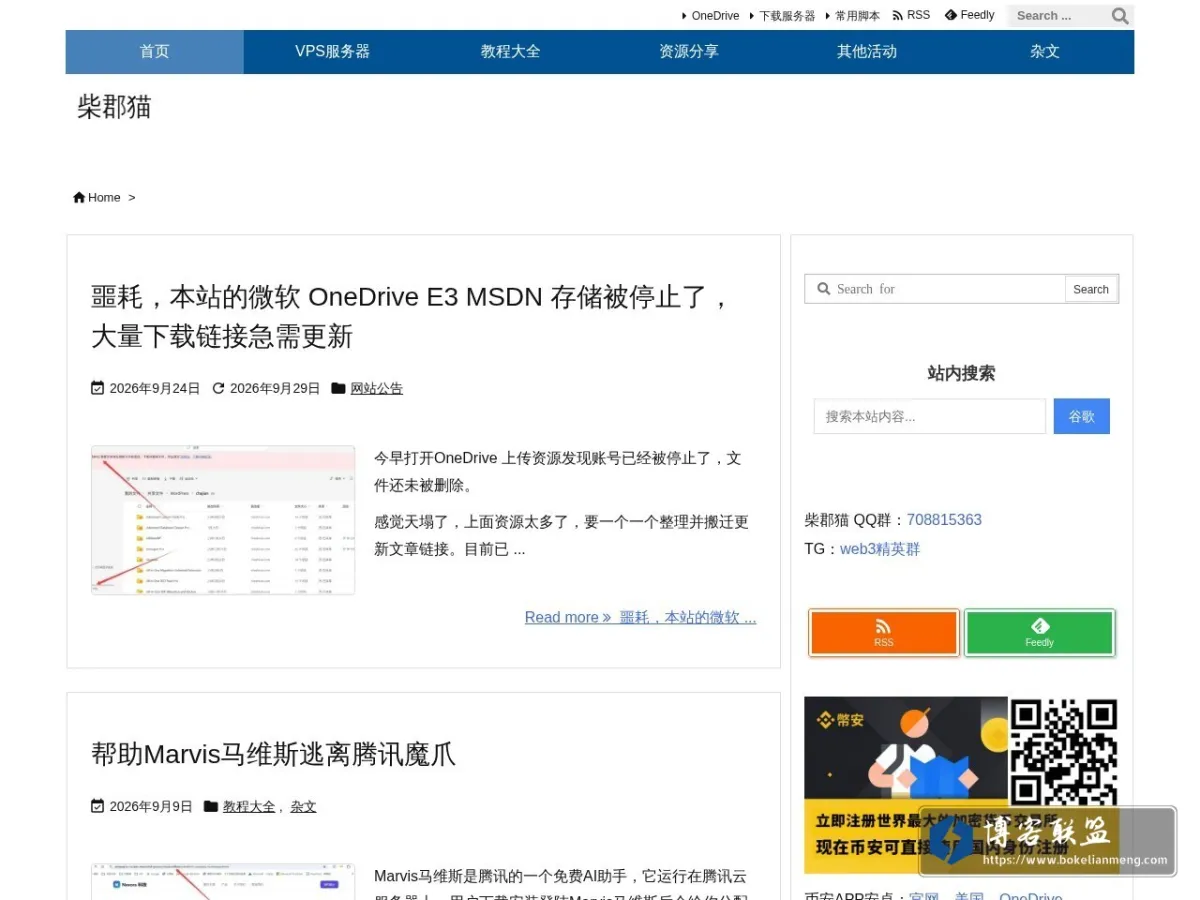
Task: Open the 杂文 menu item
Action: [1045, 52]
